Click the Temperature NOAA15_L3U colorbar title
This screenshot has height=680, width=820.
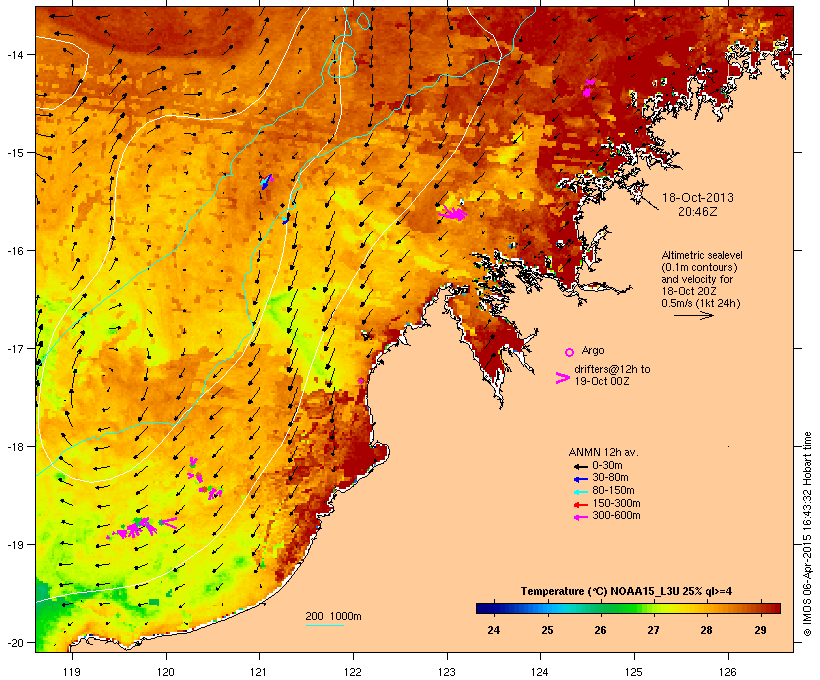tap(626, 592)
